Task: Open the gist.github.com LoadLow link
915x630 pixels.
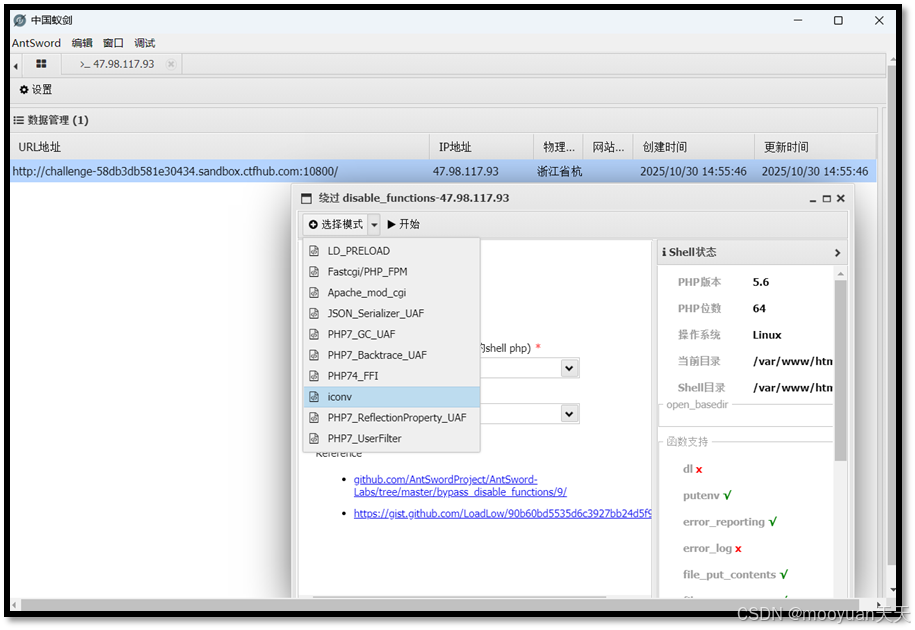Action: point(502,513)
